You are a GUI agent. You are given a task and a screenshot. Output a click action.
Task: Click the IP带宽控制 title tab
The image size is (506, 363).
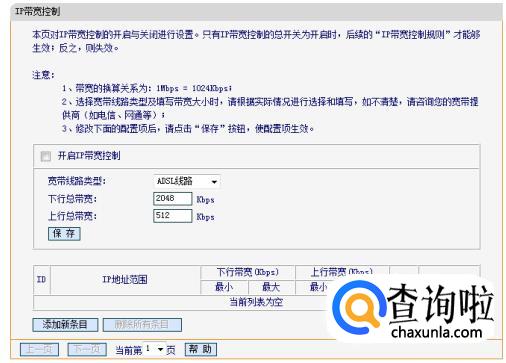[x=37, y=12]
